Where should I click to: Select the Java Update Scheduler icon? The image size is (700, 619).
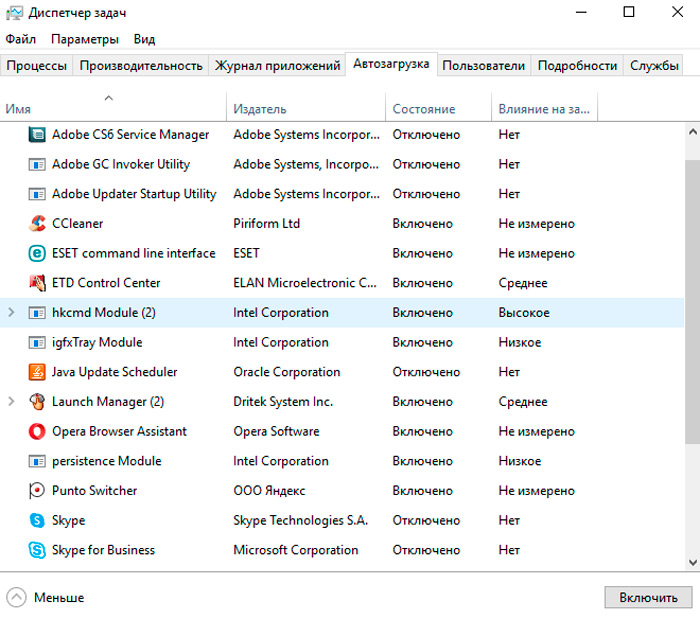coord(37,372)
